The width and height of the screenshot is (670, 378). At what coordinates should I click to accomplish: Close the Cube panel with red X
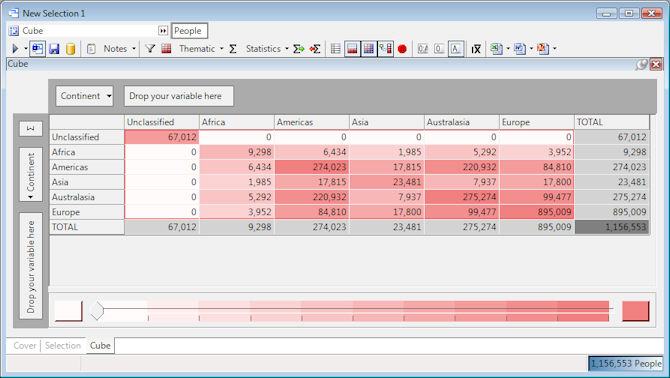click(656, 64)
